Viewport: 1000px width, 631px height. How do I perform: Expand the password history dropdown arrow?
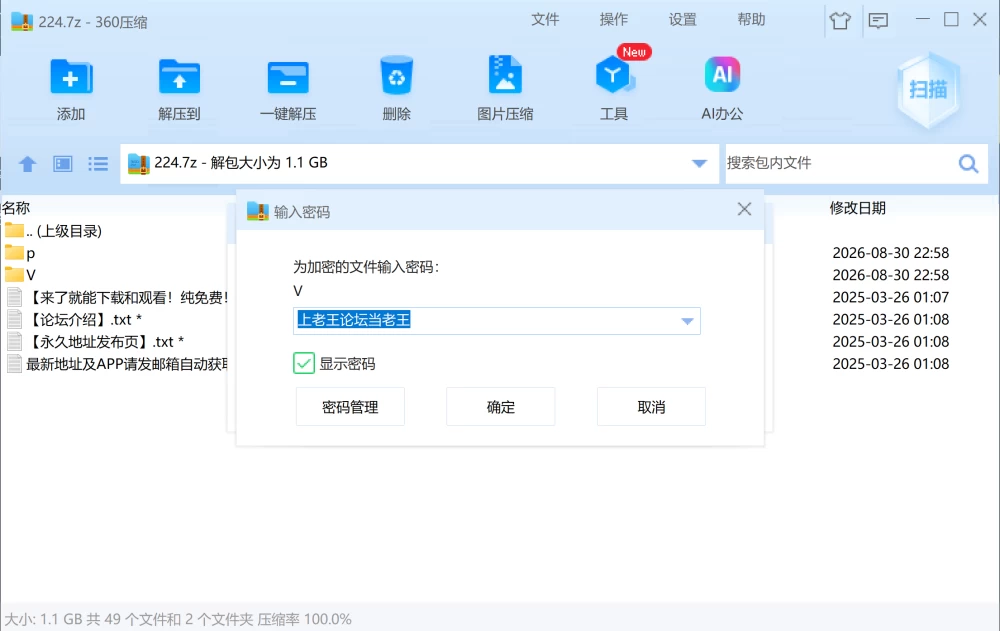[687, 321]
